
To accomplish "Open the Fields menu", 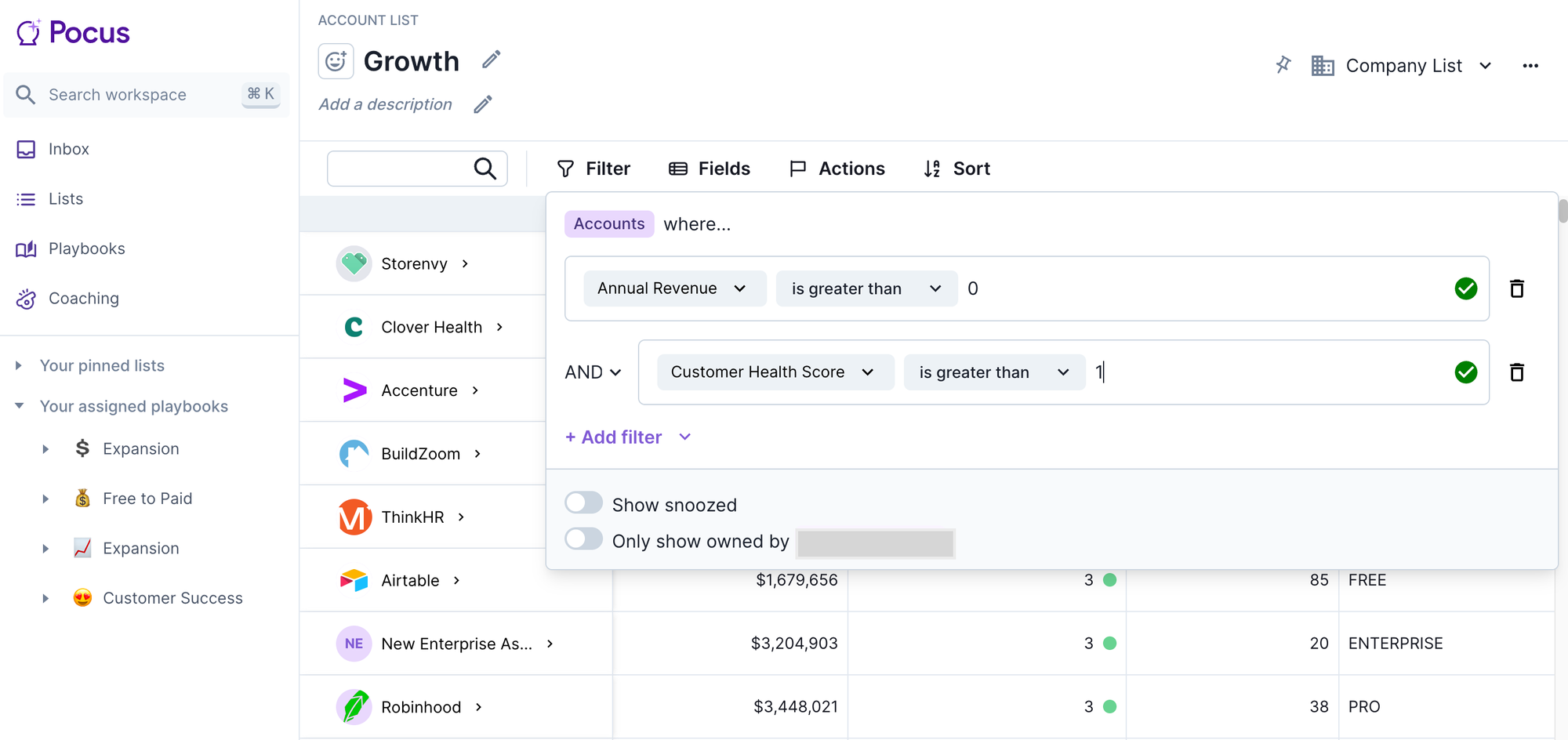I will [709, 169].
